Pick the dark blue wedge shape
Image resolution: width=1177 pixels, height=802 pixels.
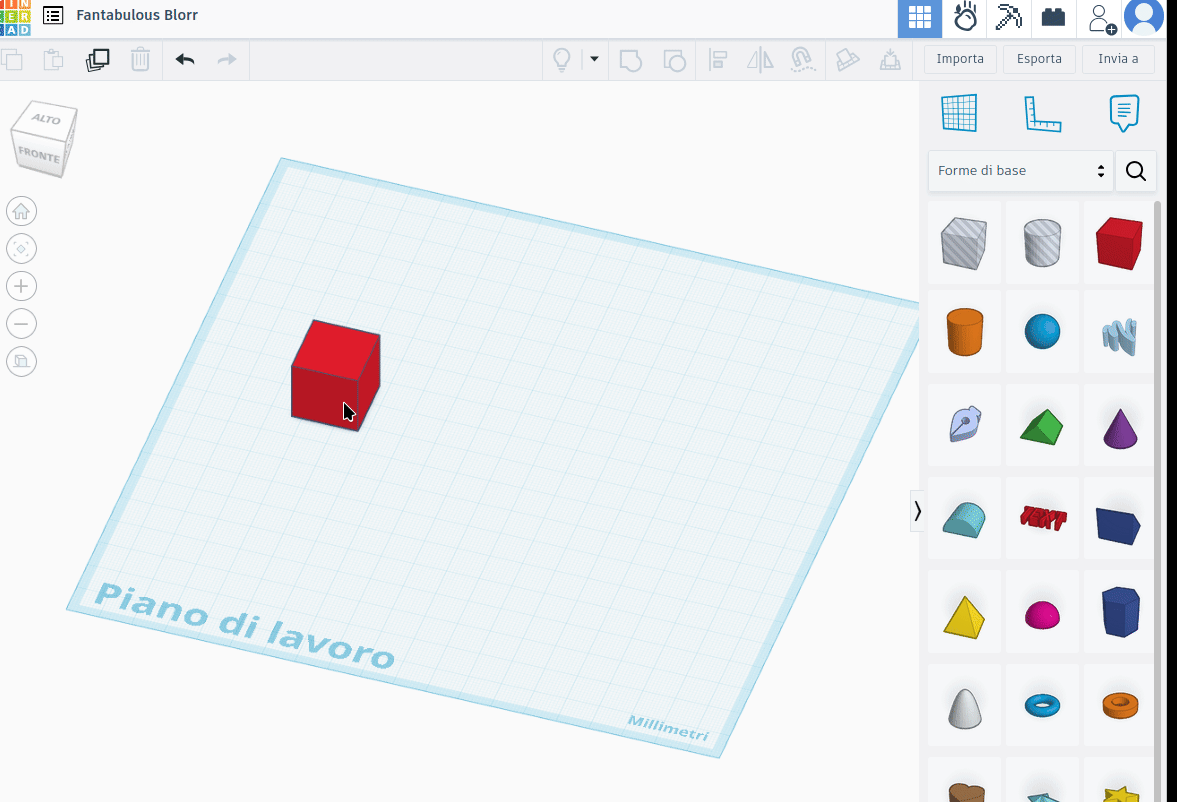pyautogui.click(x=1118, y=525)
